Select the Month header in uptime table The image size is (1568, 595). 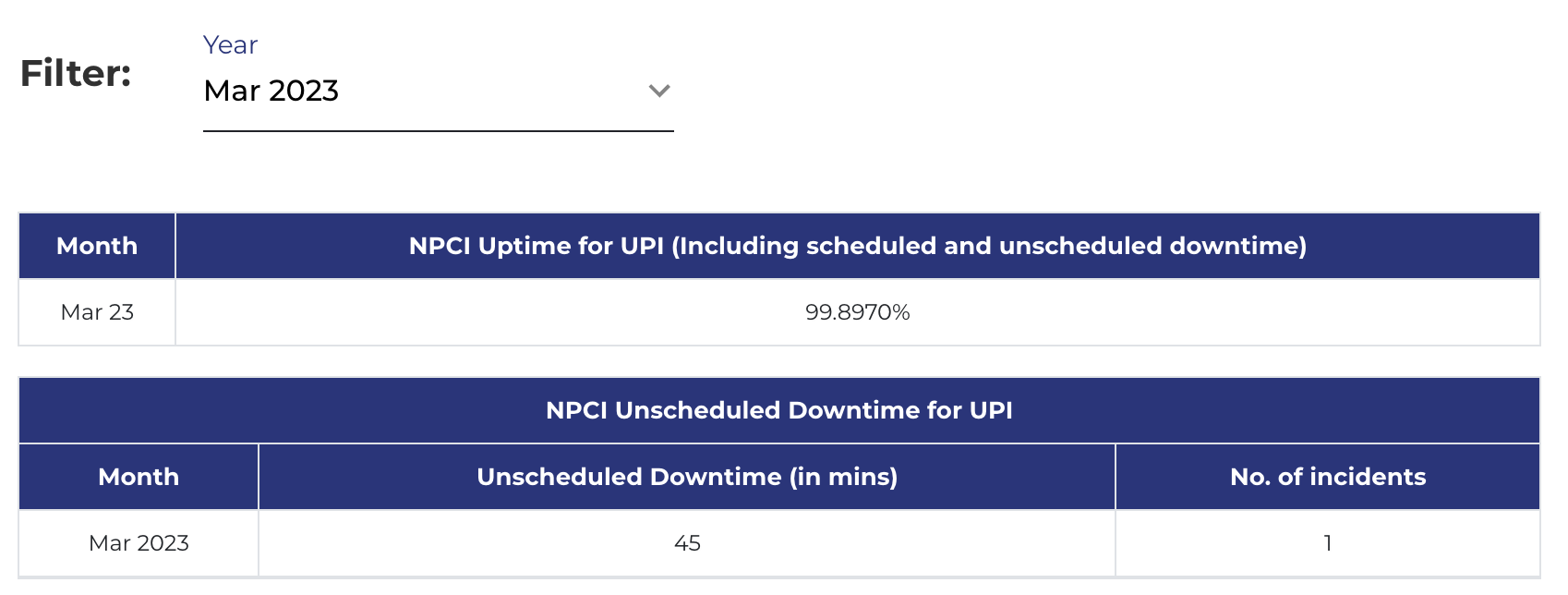[97, 246]
